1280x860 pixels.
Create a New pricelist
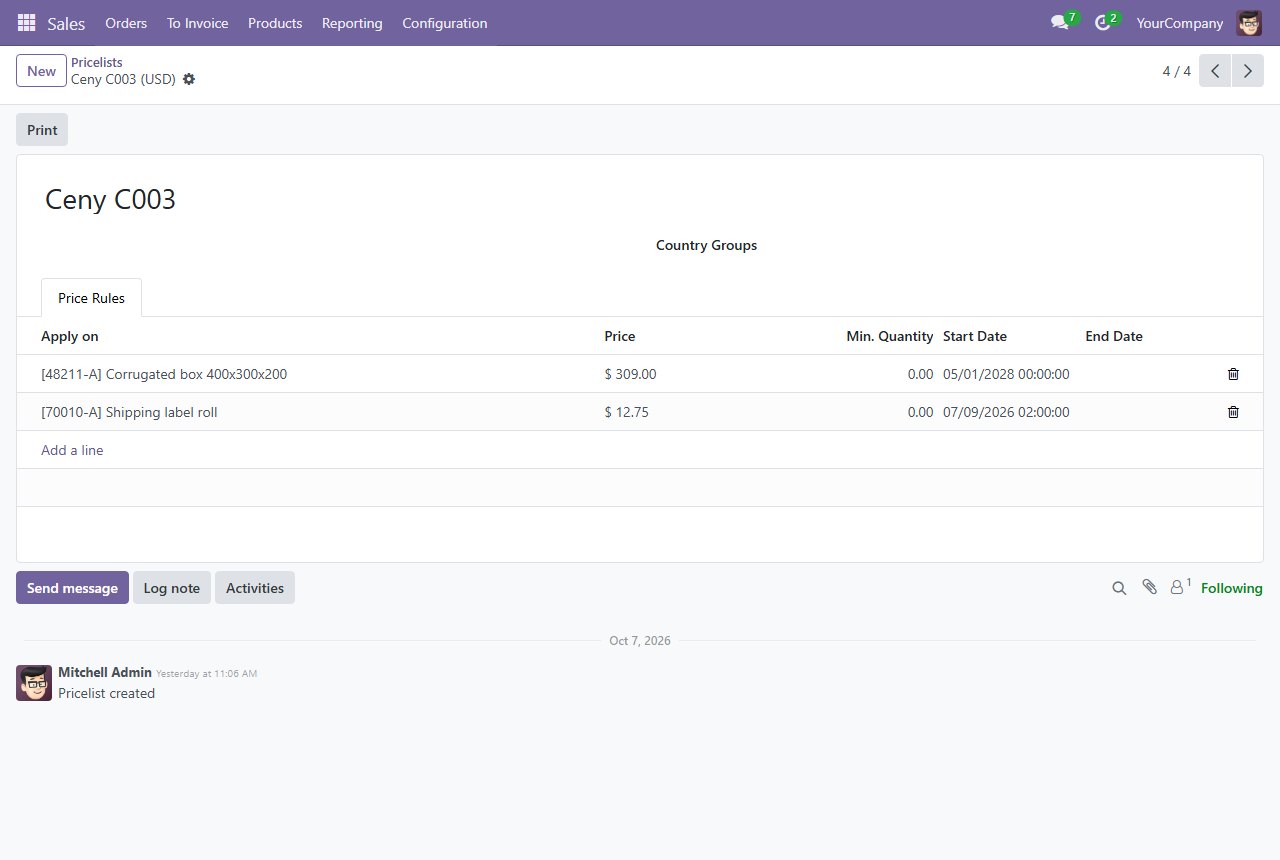pyautogui.click(x=41, y=71)
